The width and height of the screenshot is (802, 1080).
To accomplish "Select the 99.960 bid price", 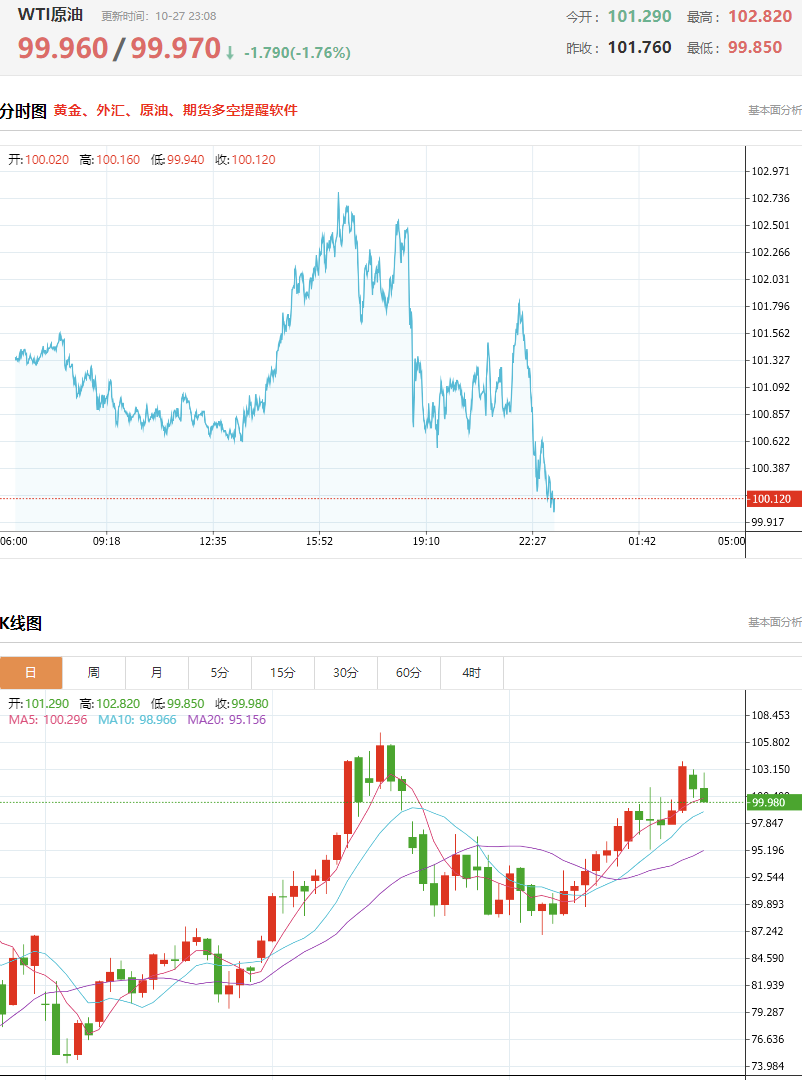I will point(63,48).
